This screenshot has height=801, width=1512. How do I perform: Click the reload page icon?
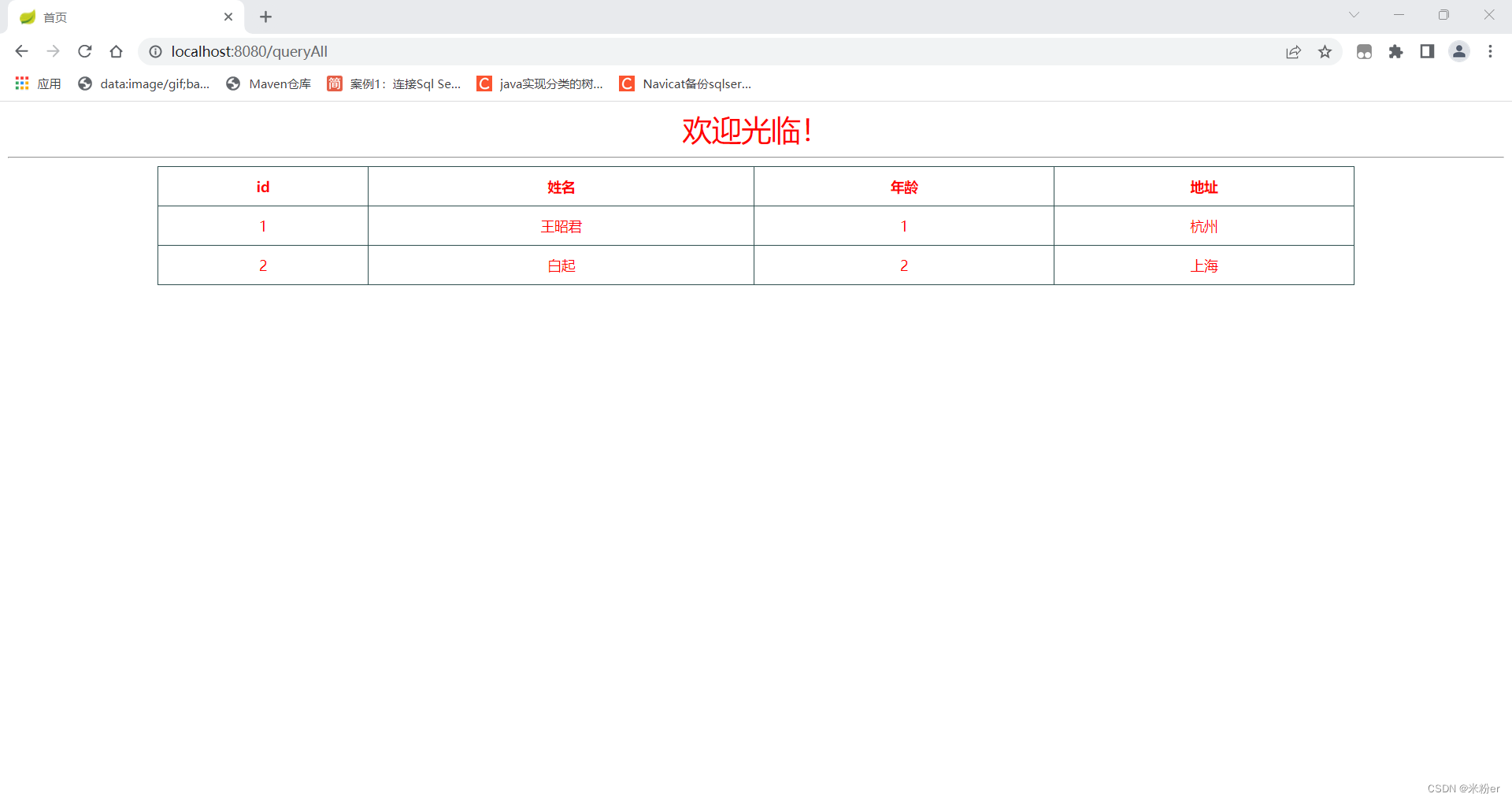pos(84,51)
